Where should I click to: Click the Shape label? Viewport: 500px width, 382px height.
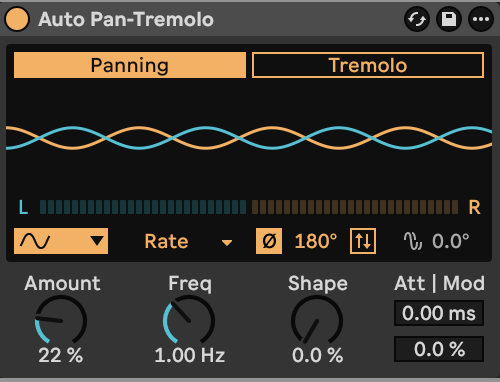(318, 284)
